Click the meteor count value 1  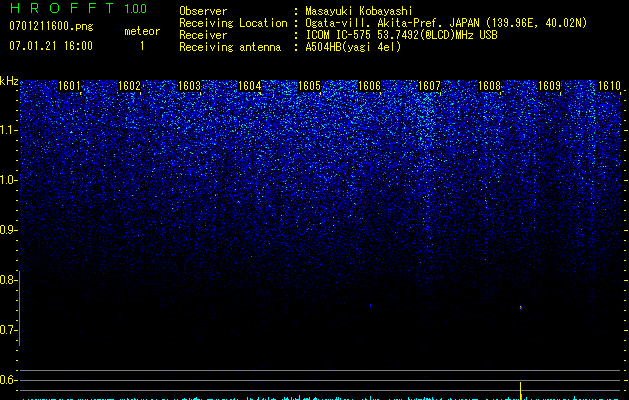click(142, 46)
